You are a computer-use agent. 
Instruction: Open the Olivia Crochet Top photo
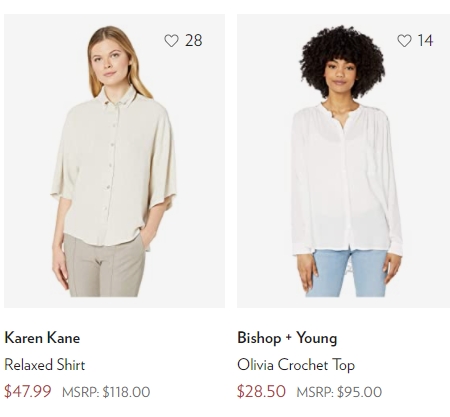tap(343, 161)
